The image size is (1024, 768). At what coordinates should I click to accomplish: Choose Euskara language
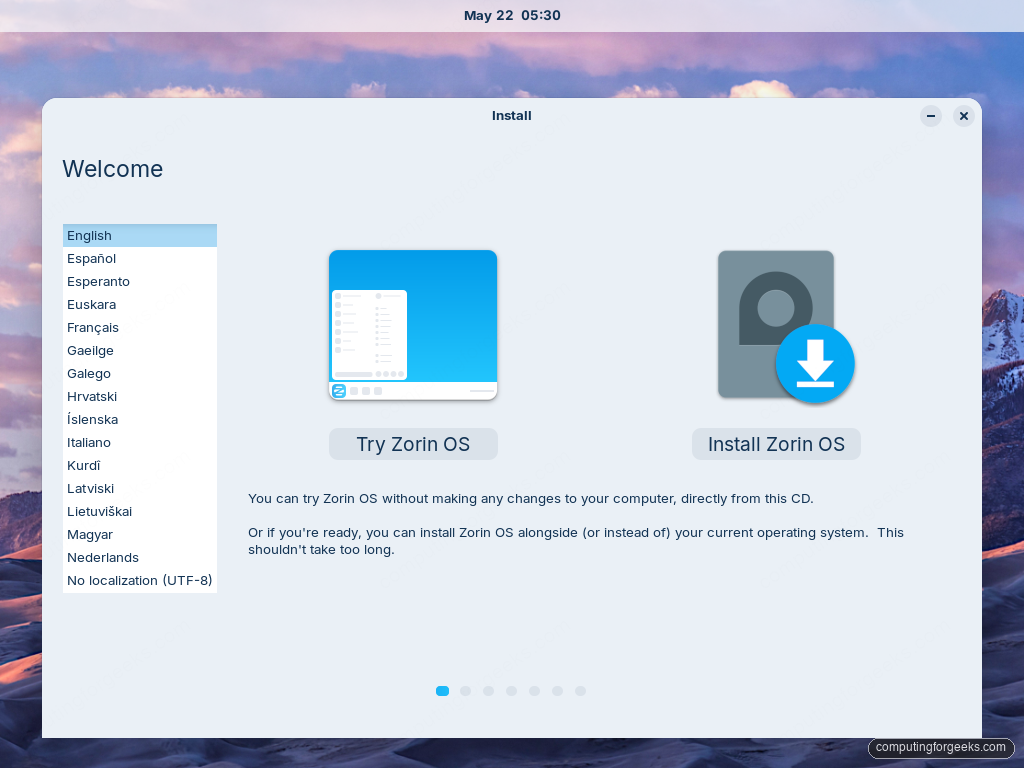(140, 304)
